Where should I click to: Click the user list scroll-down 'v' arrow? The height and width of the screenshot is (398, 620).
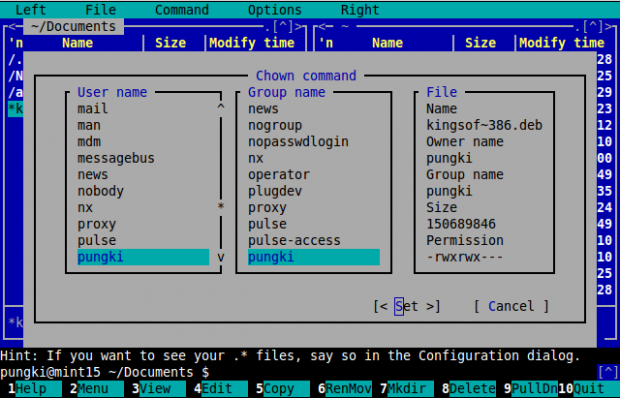pyautogui.click(x=221, y=258)
